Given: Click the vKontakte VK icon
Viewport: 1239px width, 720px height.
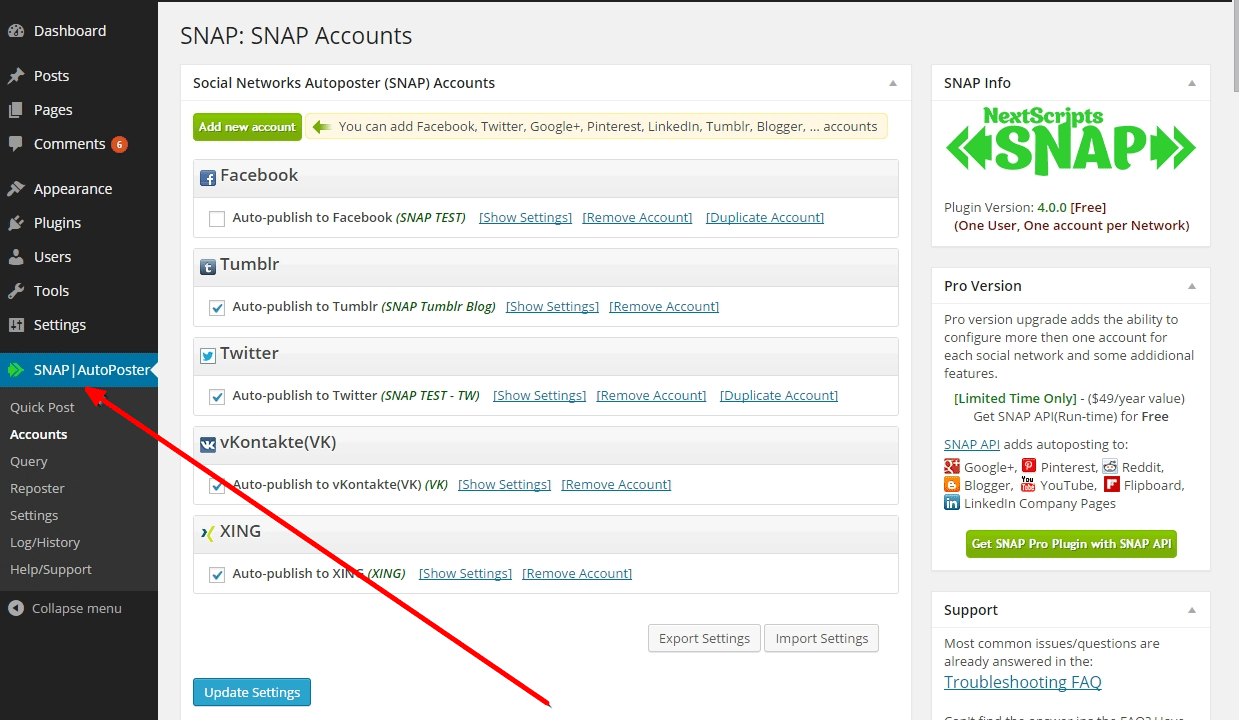Looking at the screenshot, I should tap(208, 445).
